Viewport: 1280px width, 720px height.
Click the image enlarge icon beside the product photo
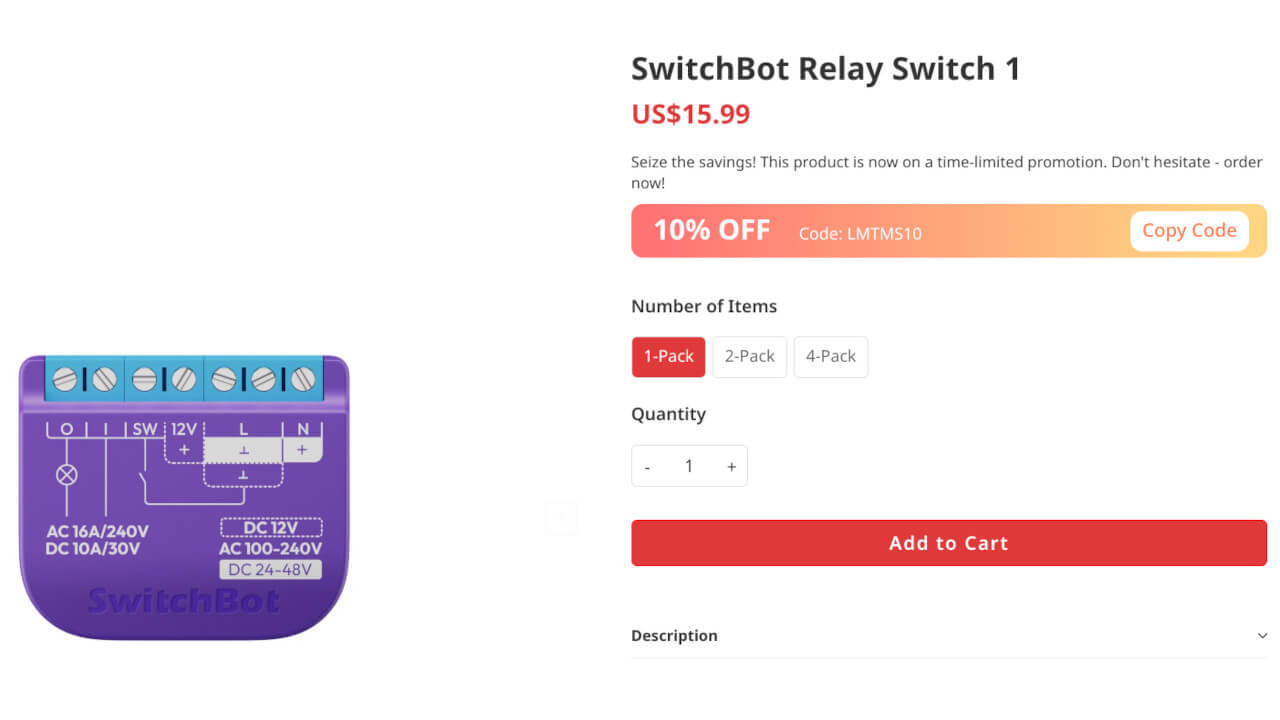point(562,517)
